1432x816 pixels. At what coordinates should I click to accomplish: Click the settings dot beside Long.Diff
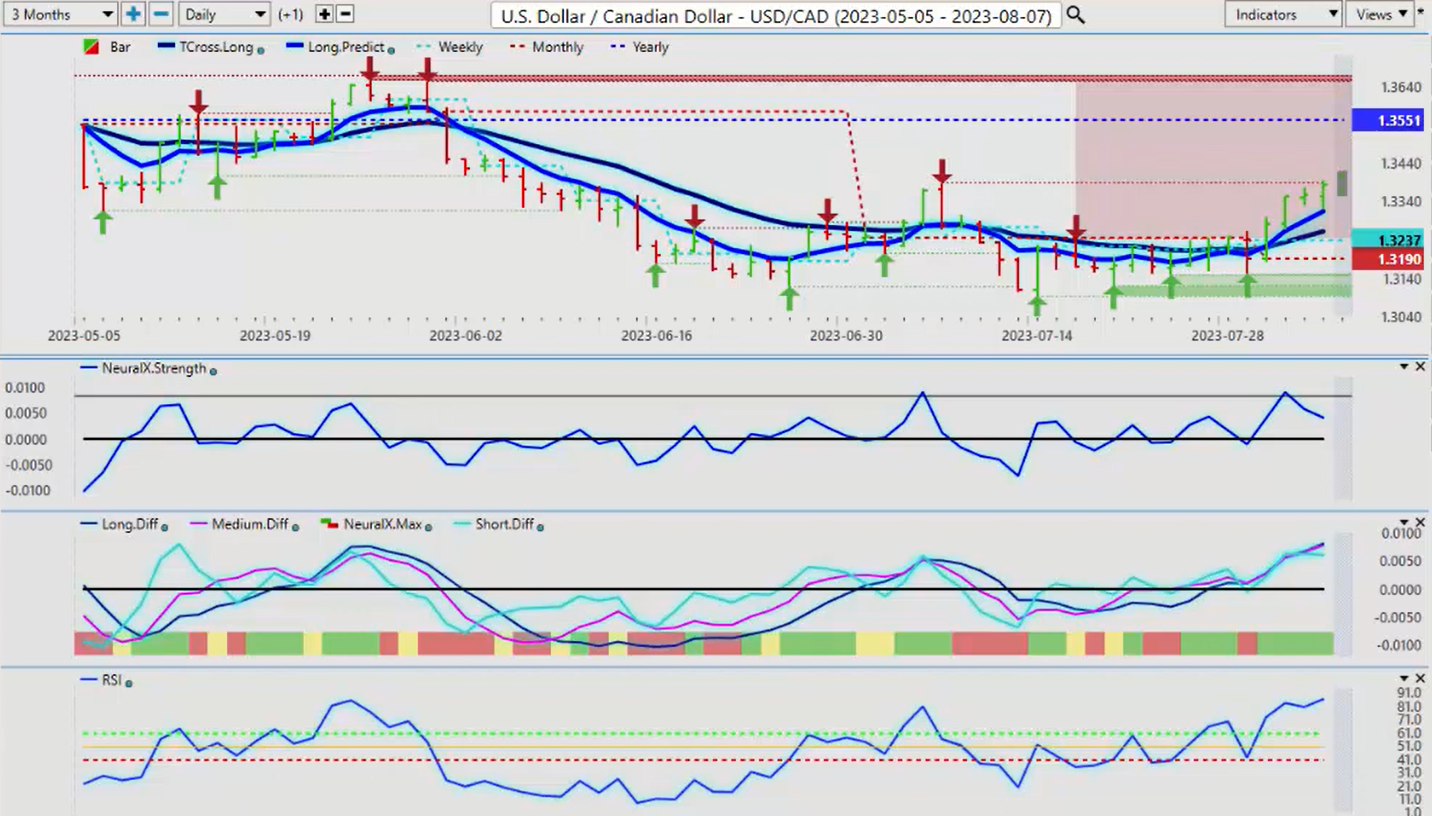click(165, 526)
